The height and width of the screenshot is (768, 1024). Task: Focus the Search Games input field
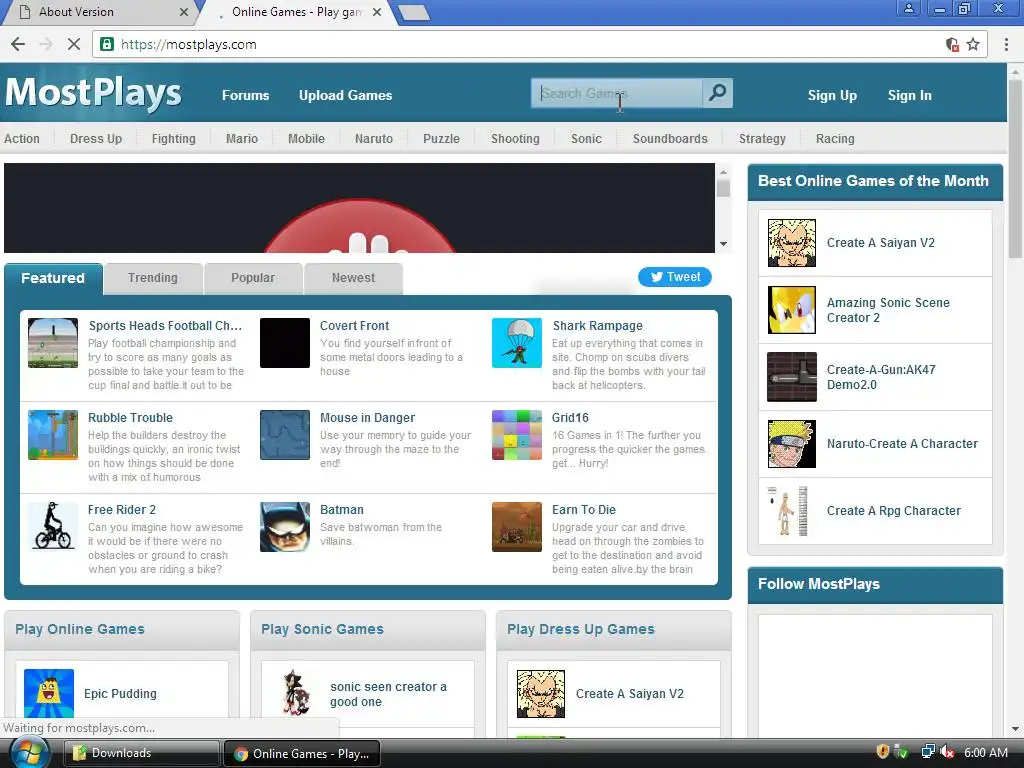pos(617,93)
